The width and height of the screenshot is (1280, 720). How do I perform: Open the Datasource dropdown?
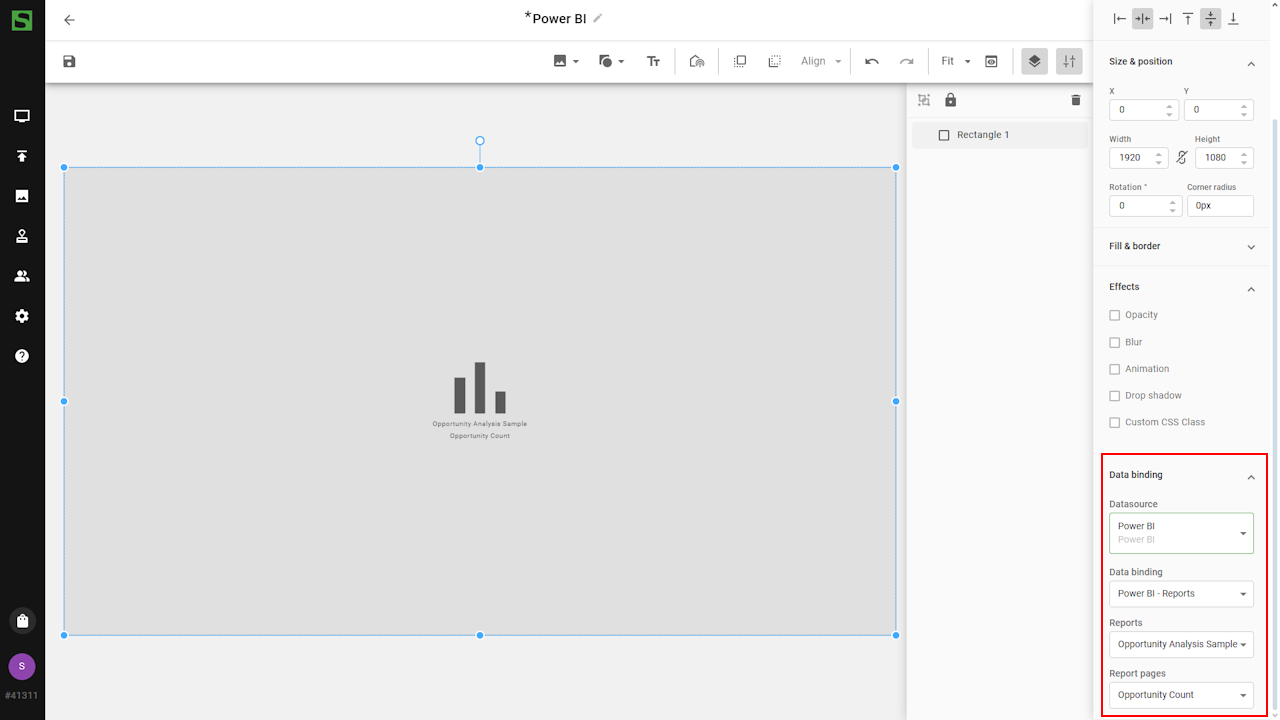(1181, 533)
